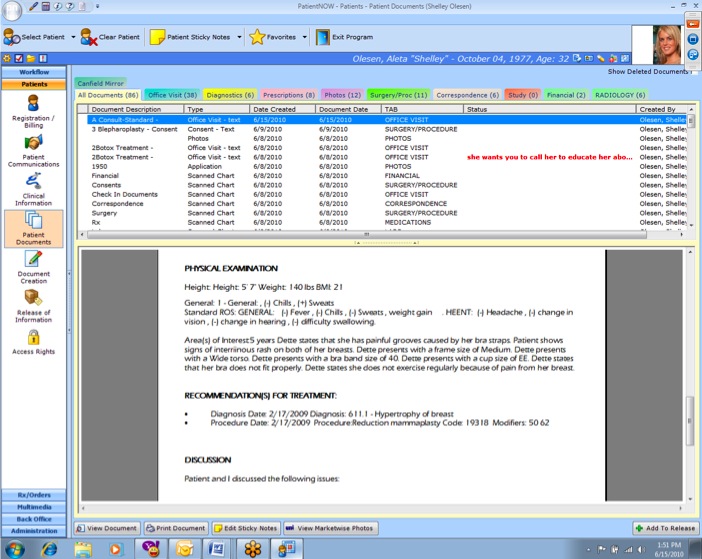Click the Print Document button
702x559 pixels.
pyautogui.click(x=176, y=528)
